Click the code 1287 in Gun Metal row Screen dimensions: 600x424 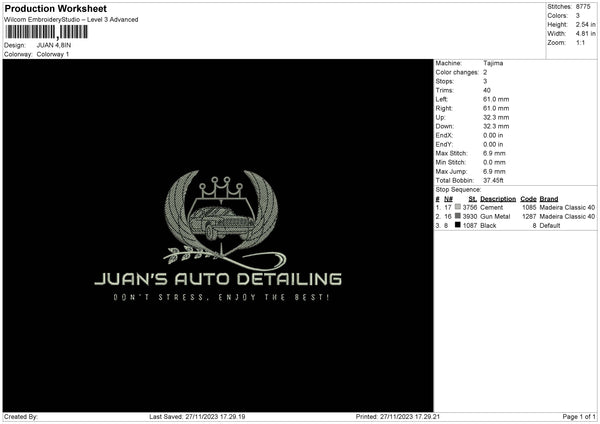[529, 217]
